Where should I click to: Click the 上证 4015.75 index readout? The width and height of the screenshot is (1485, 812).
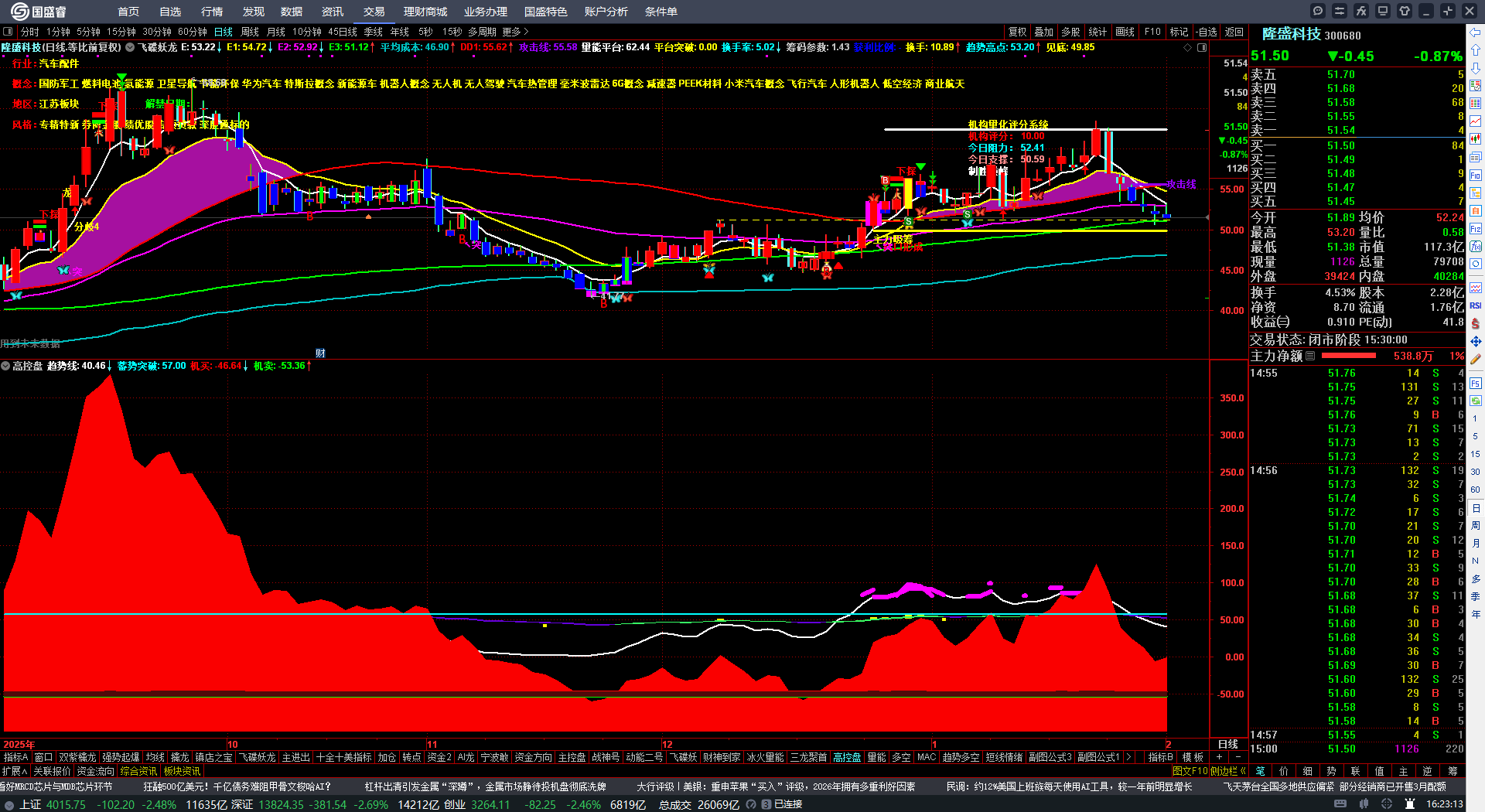click(53, 804)
